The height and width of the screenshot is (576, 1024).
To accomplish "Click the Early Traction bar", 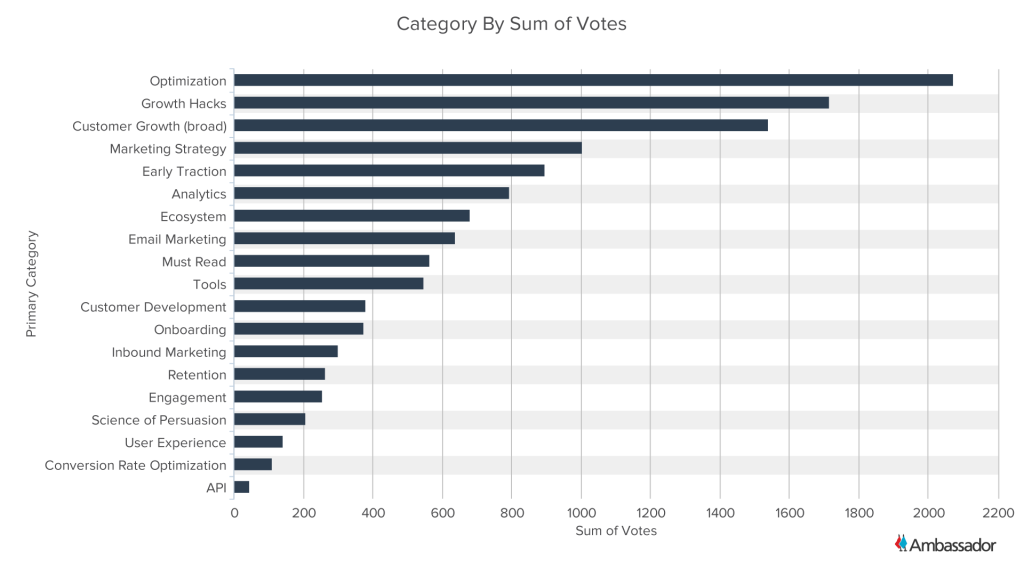I will (x=389, y=171).
